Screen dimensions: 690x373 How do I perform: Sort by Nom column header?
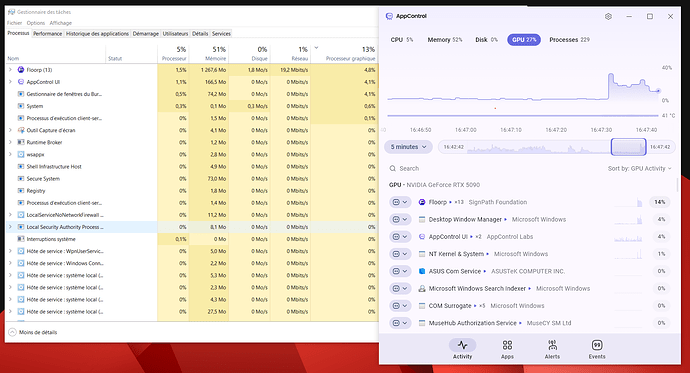(55, 54)
